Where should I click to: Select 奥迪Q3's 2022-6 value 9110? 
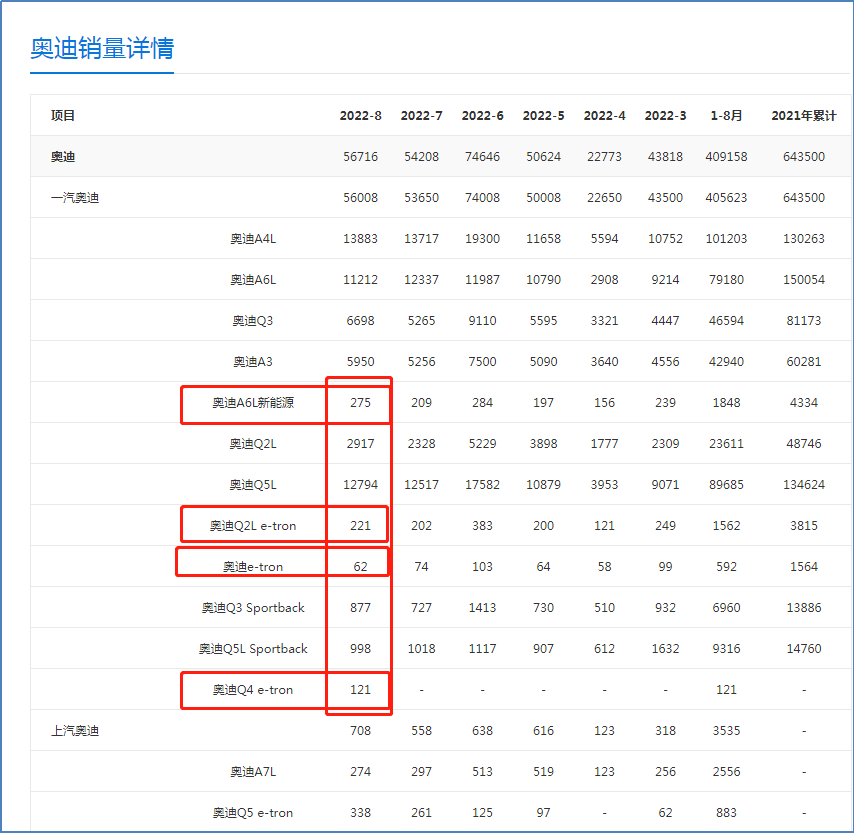pos(483,321)
